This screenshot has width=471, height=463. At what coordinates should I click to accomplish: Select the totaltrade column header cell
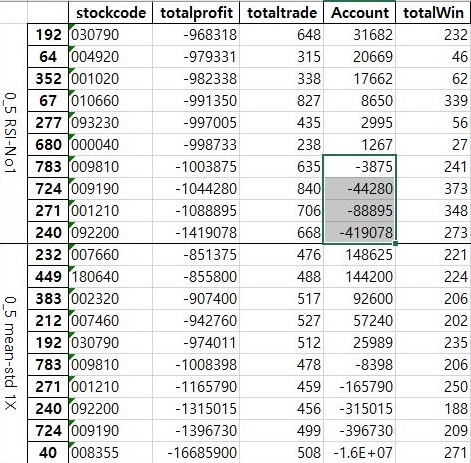[281, 13]
